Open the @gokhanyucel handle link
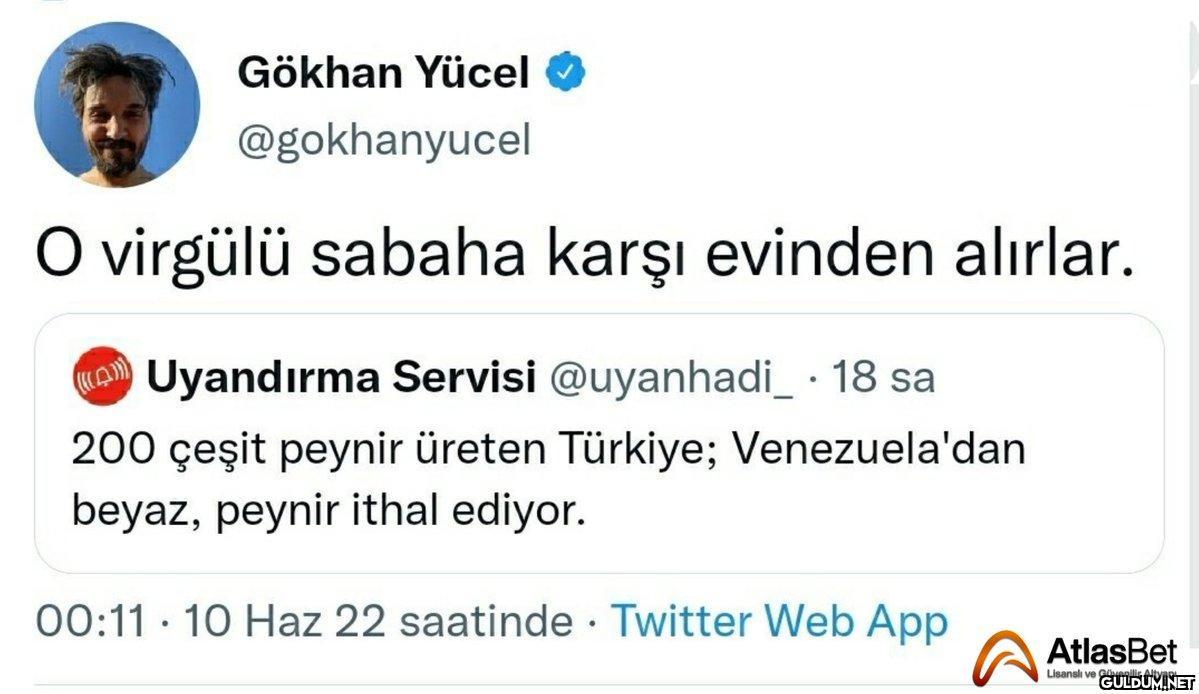Viewport: 1199px width, 694px height. (383, 141)
